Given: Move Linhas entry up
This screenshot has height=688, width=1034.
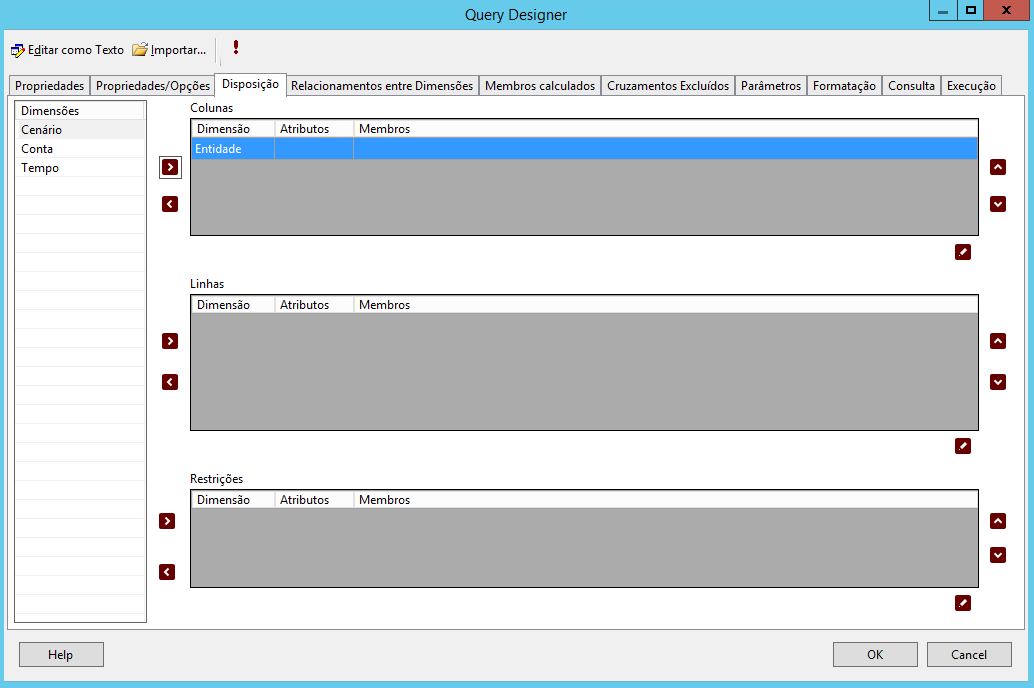Looking at the screenshot, I should [x=998, y=341].
